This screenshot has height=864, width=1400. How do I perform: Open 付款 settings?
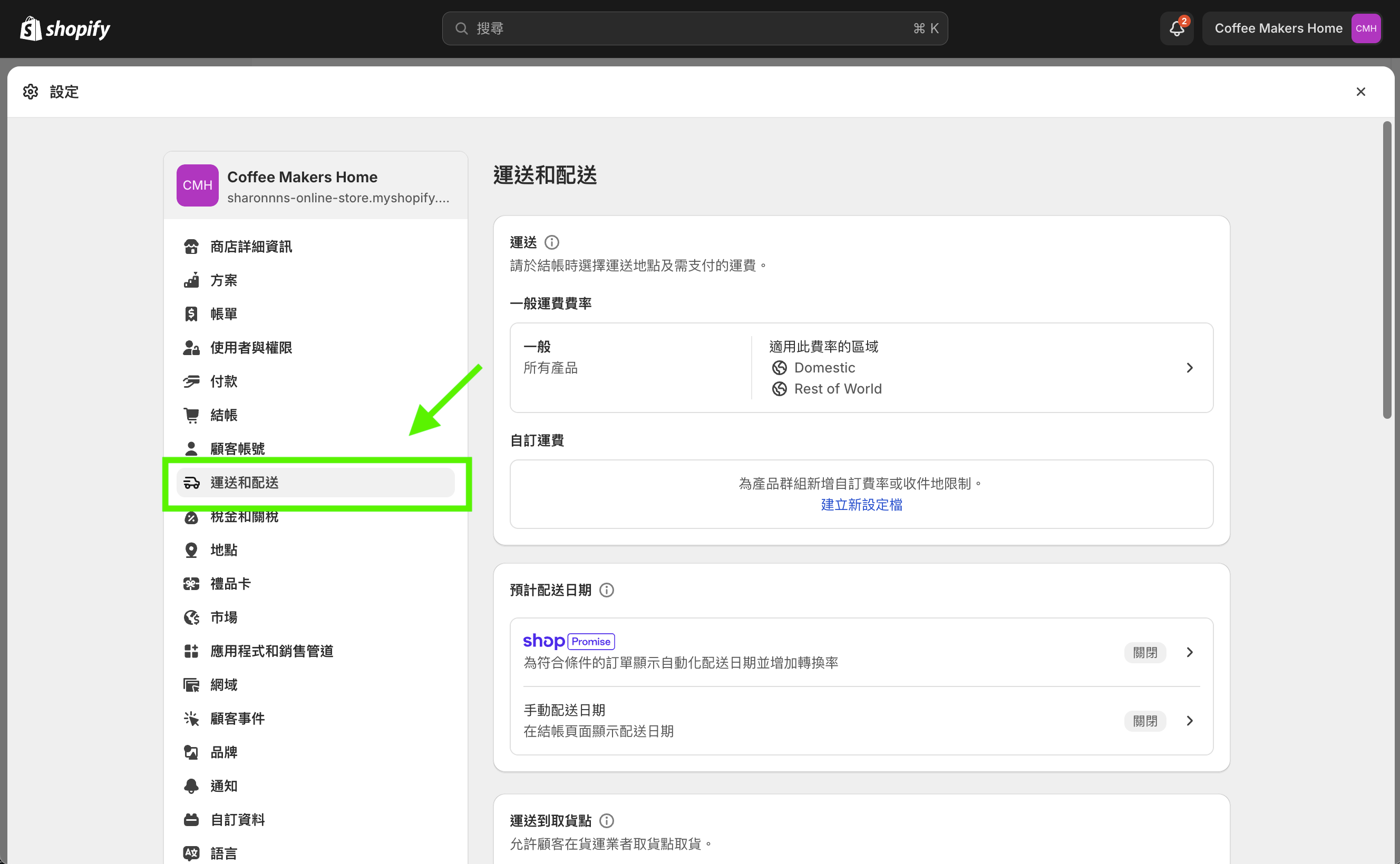point(316,382)
